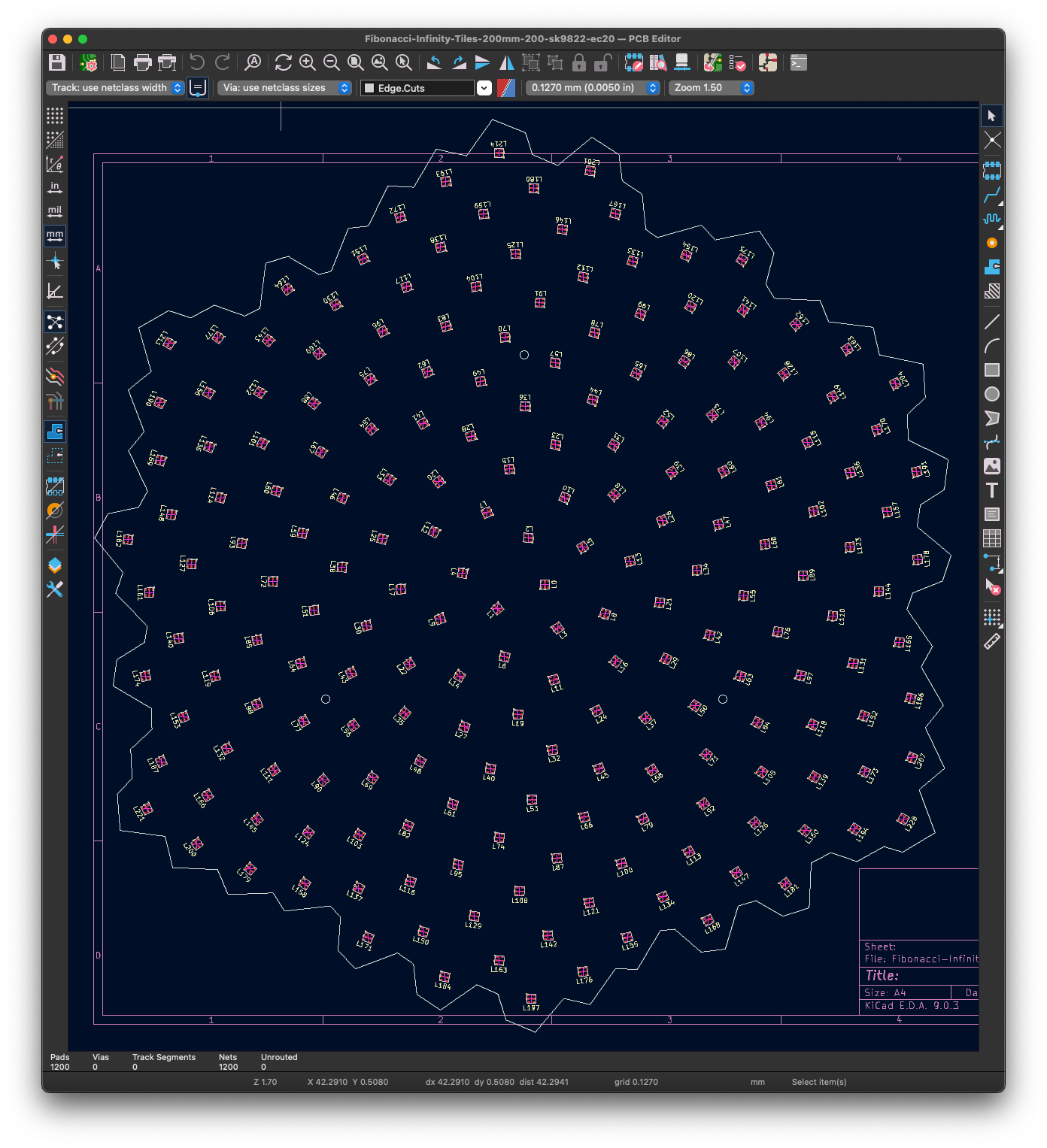
Task: Open the Track width dropdown
Action: pos(115,88)
